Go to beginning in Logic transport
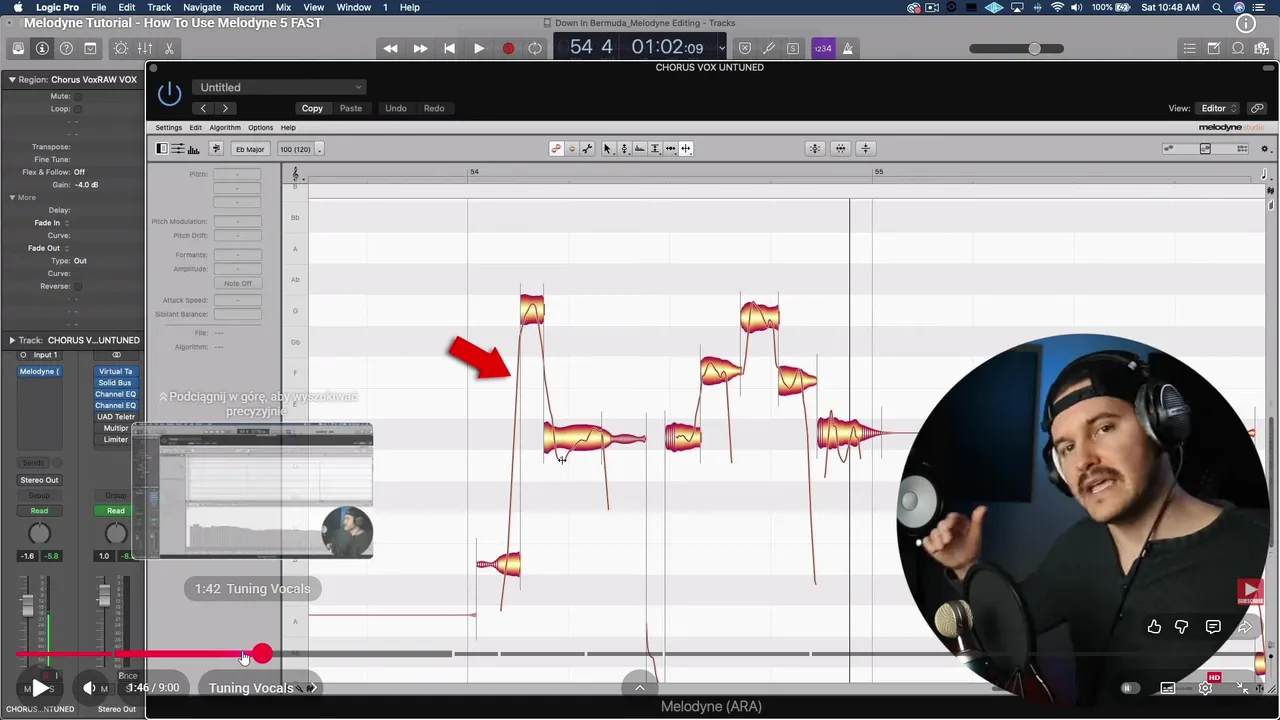This screenshot has width=1280, height=720. (450, 48)
